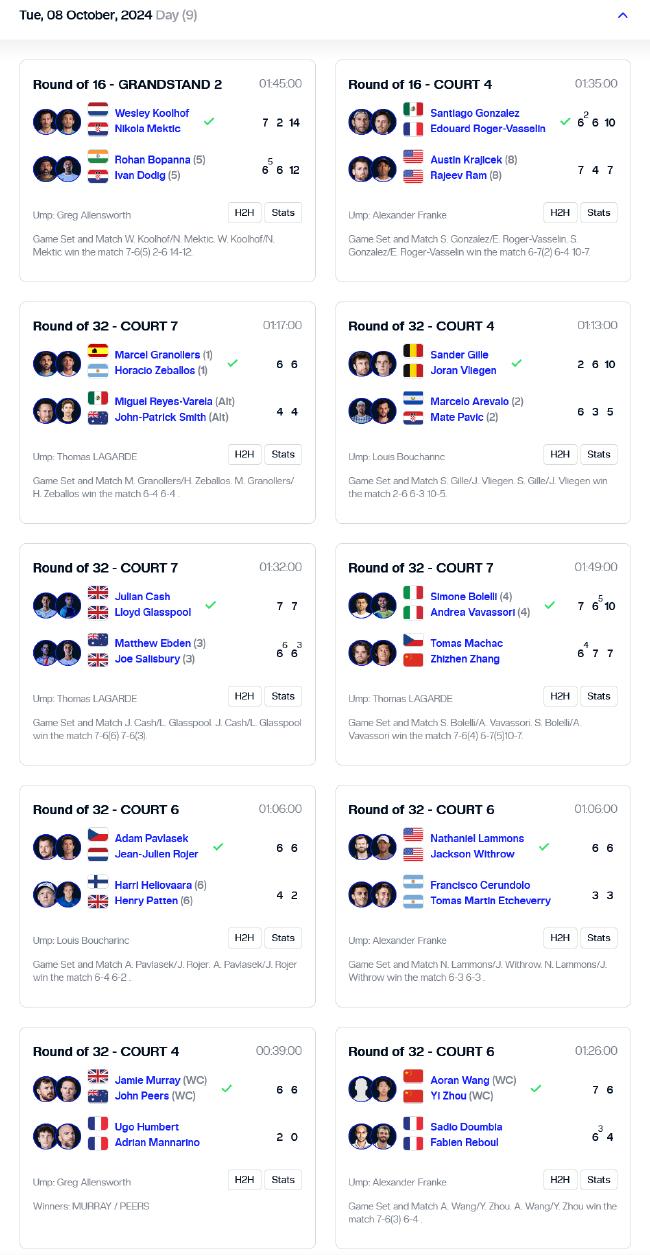Viewport: 650px width, 1255px height.
Task: Click the Finland flag next to Harri Heliovaara
Action: pyautogui.click(x=98, y=882)
